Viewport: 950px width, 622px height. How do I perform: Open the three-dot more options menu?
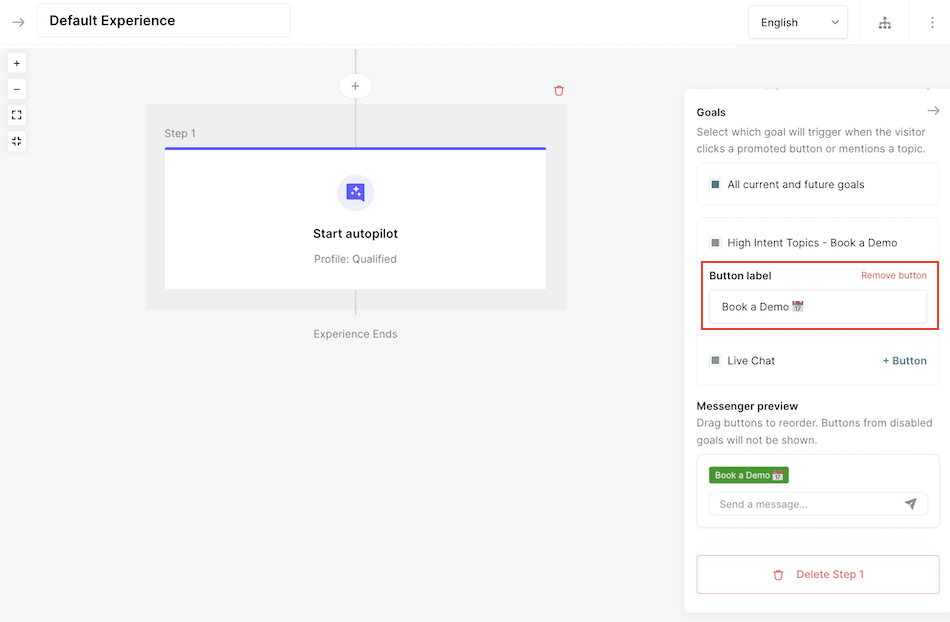932,22
